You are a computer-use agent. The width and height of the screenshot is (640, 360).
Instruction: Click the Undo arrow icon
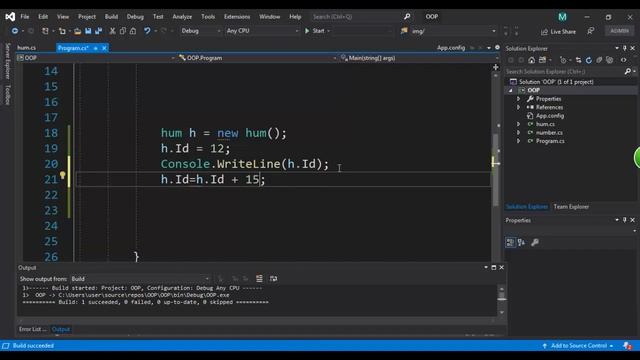147,31
